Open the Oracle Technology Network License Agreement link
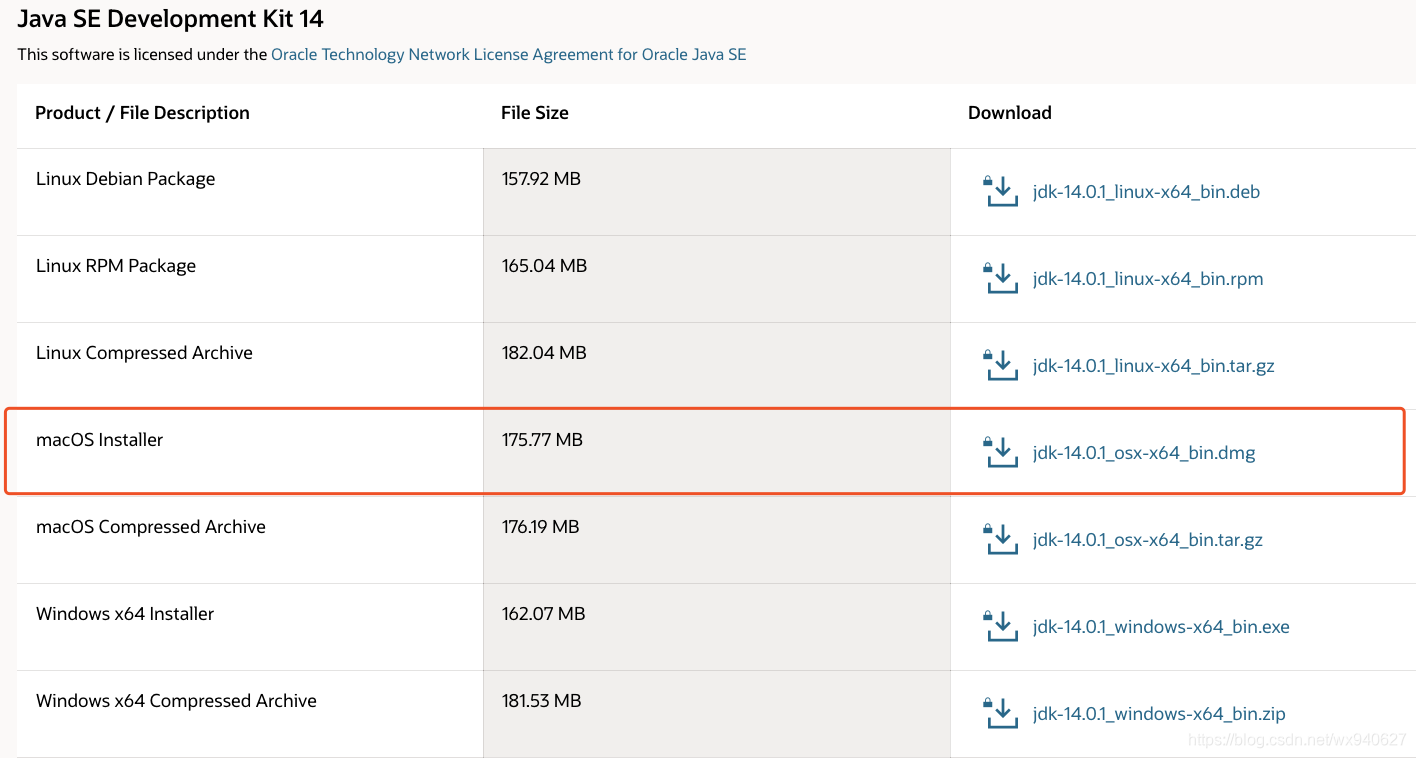 pos(509,54)
